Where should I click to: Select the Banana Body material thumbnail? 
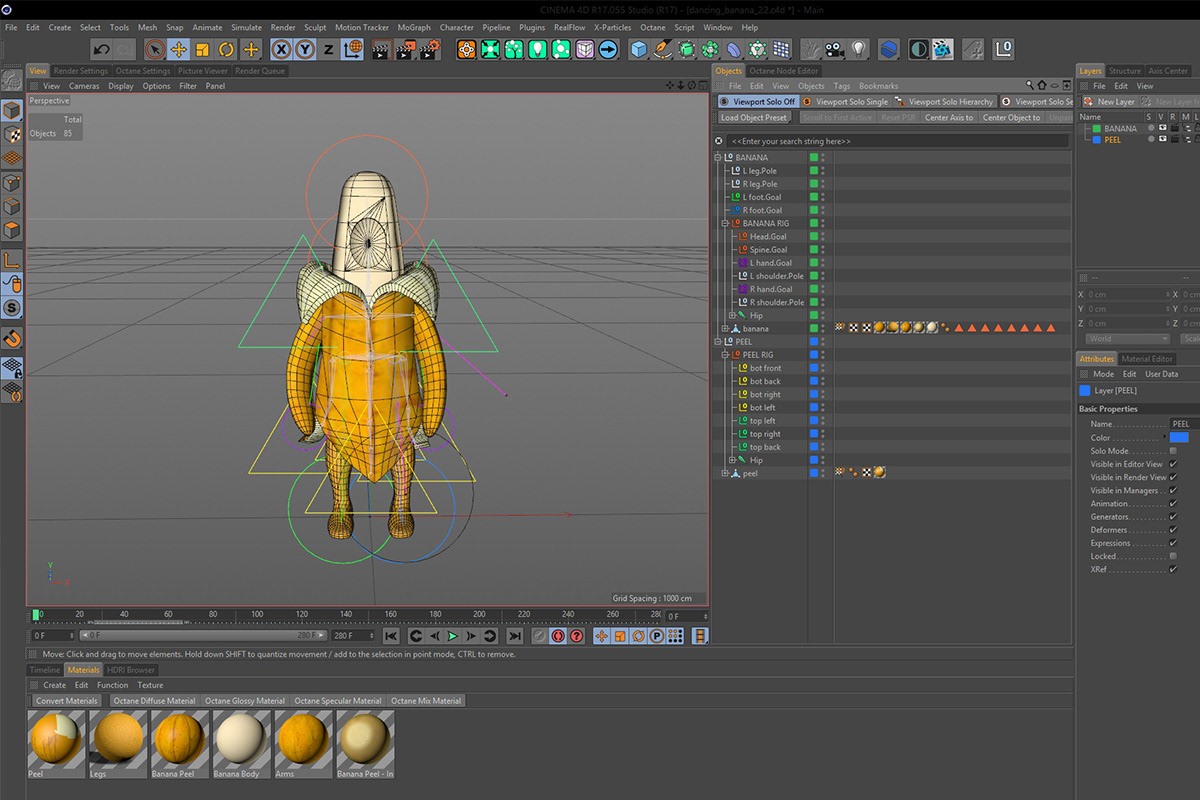[242, 743]
